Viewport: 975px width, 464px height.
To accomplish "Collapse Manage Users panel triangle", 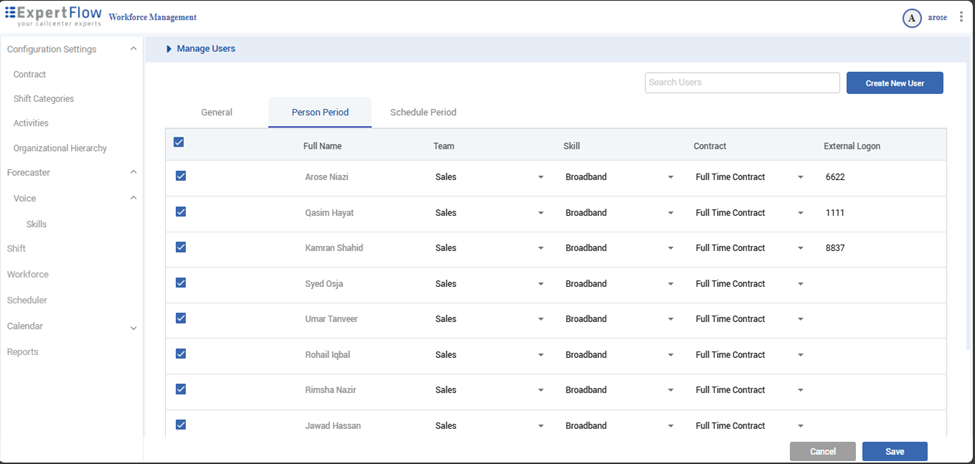I will pyautogui.click(x=169, y=48).
